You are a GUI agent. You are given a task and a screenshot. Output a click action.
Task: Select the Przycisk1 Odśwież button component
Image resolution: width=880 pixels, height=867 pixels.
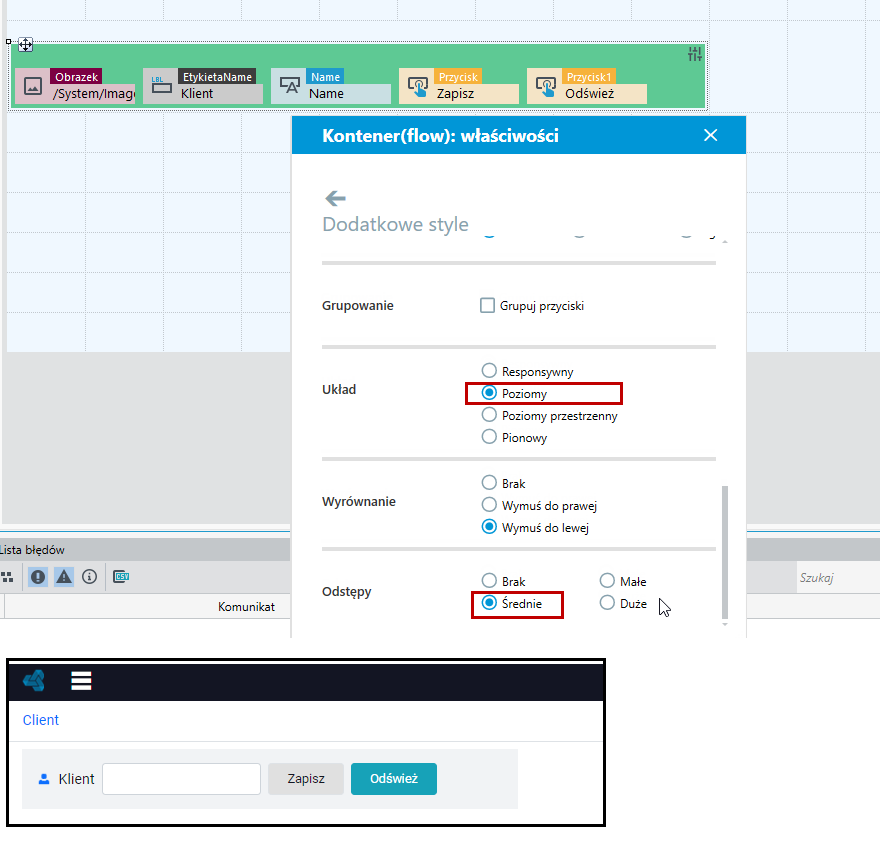click(587, 86)
